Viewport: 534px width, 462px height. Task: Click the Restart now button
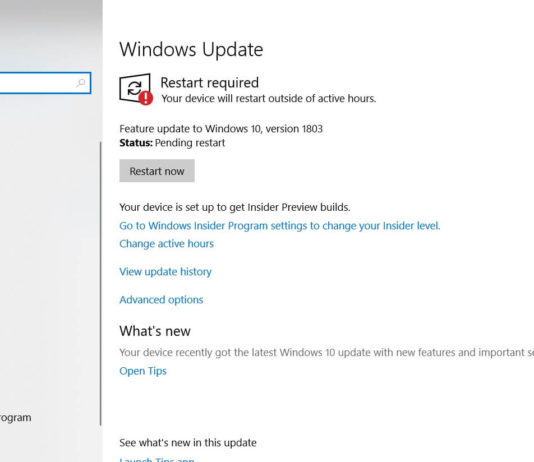coord(157,171)
